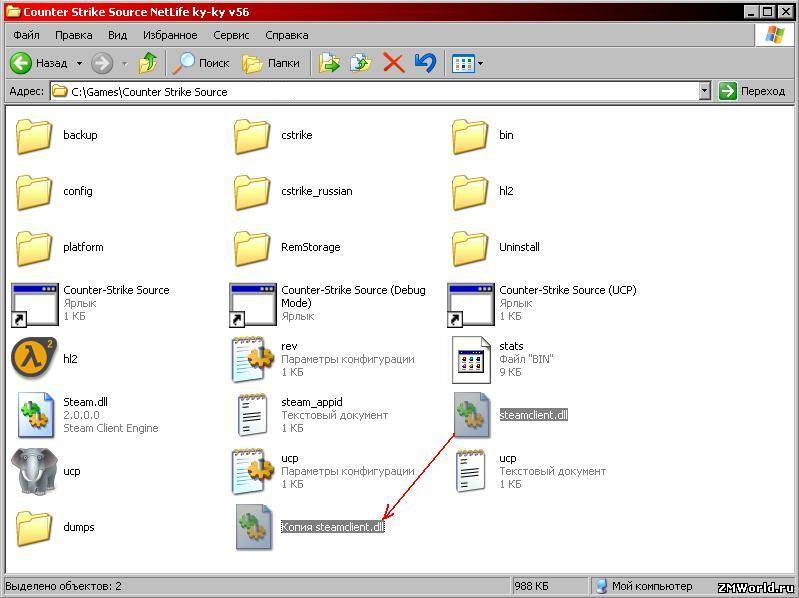
Task: Select the bin folder
Action: coord(483,135)
